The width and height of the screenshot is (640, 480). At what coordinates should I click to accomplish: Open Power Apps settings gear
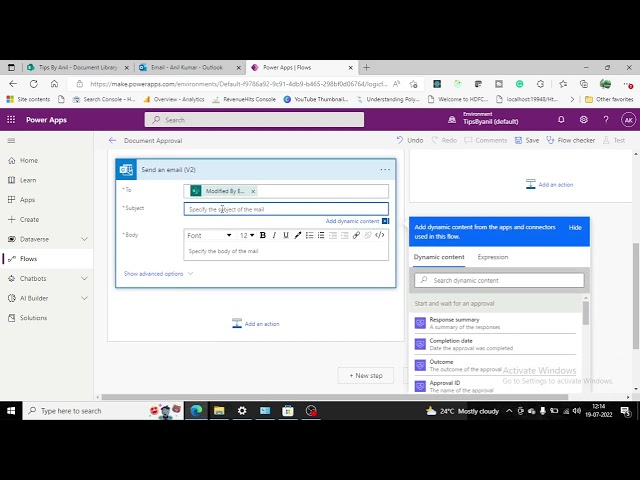[584, 120]
